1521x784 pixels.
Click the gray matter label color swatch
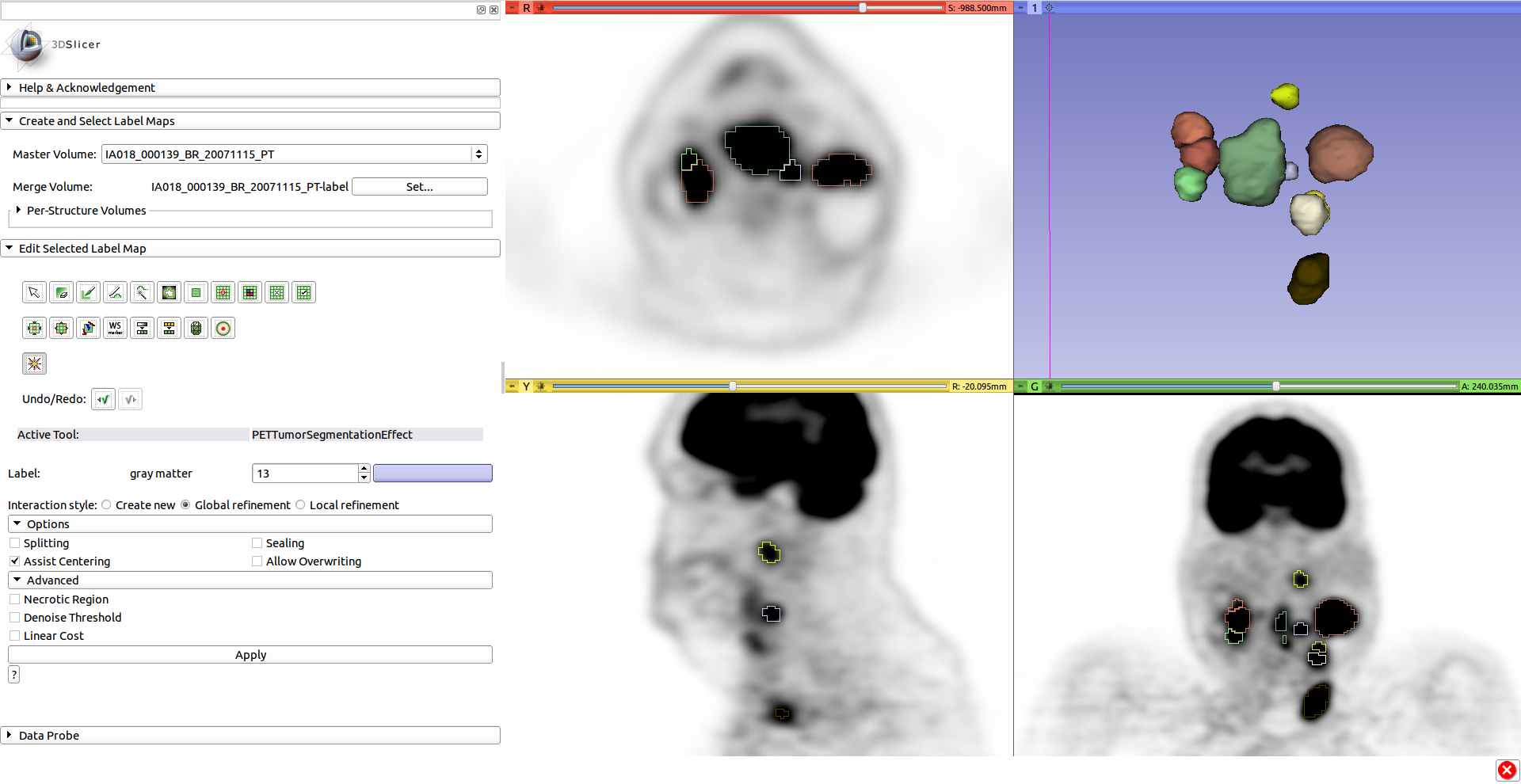433,474
